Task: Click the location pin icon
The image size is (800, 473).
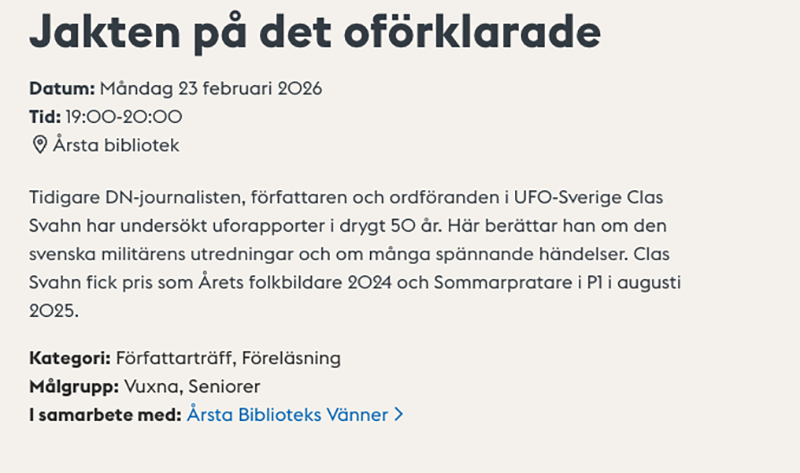Action: click(40, 145)
